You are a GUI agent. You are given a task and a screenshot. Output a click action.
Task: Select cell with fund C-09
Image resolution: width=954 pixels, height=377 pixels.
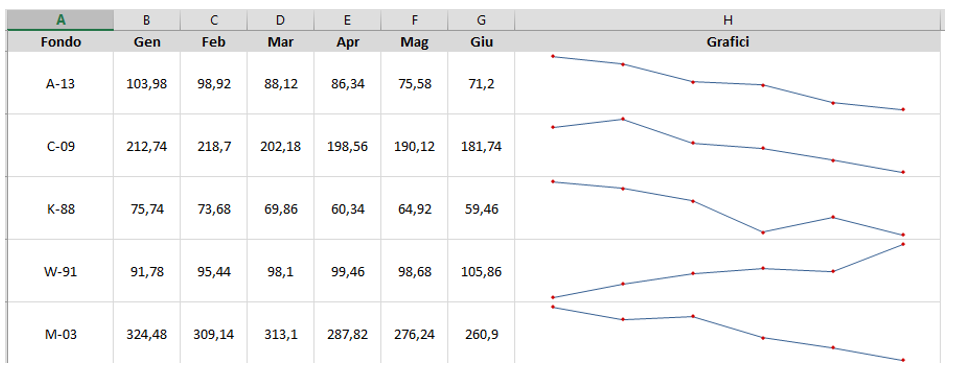(60, 146)
